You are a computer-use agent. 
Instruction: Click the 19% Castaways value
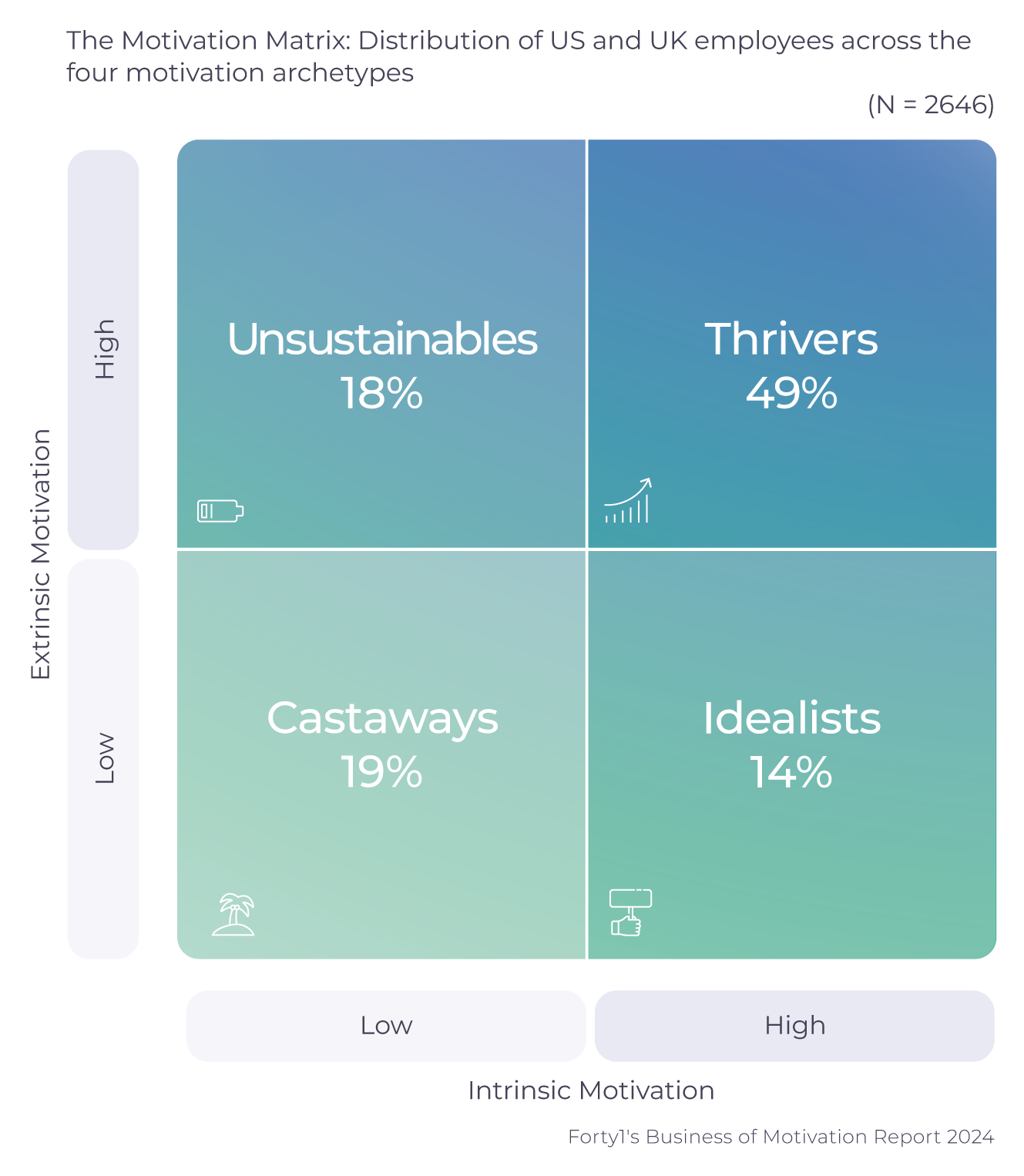tap(382, 771)
